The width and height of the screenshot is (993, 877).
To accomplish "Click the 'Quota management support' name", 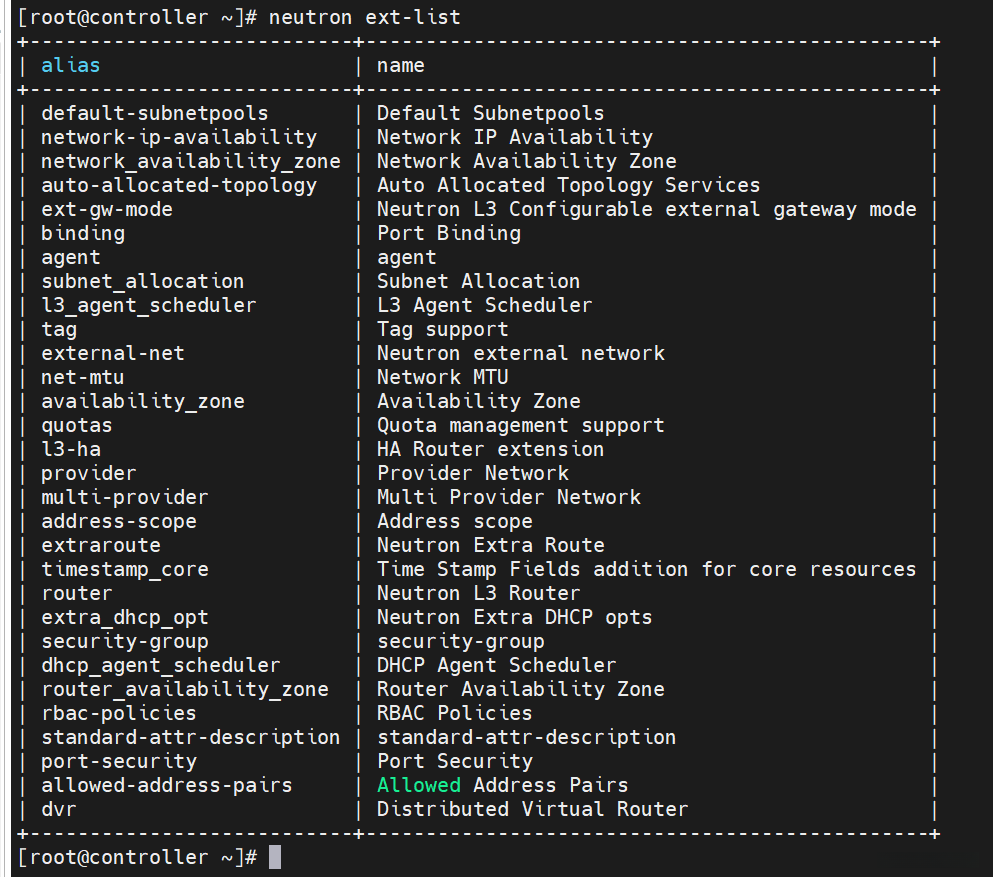I will (x=520, y=425).
